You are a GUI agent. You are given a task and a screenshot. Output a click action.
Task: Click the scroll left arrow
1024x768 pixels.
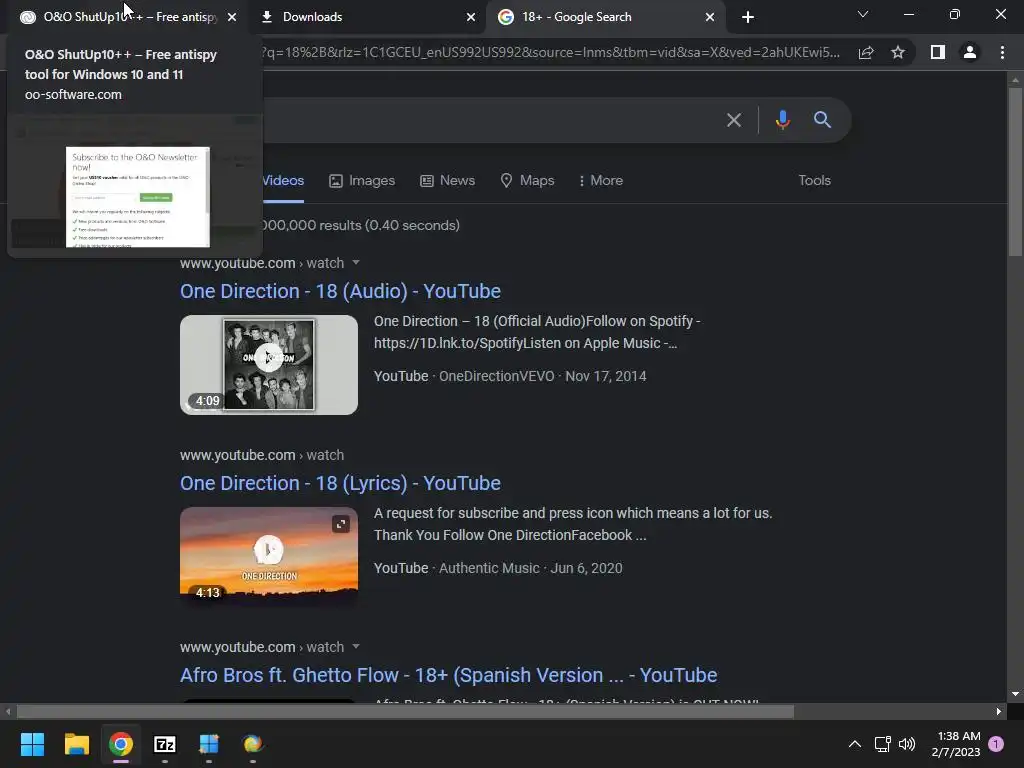coord(8,712)
